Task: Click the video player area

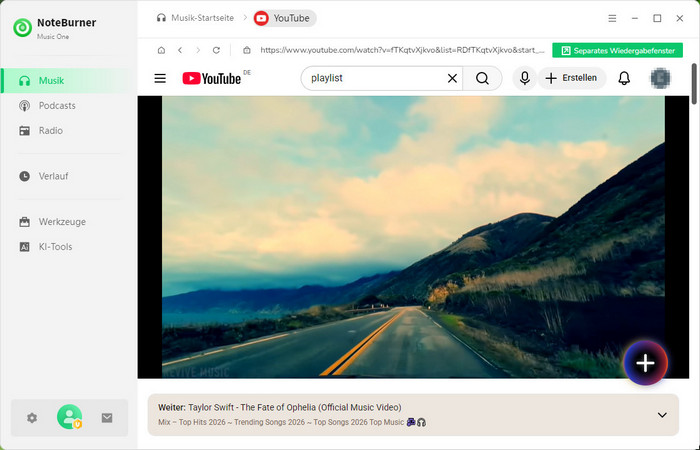Action: (x=413, y=237)
